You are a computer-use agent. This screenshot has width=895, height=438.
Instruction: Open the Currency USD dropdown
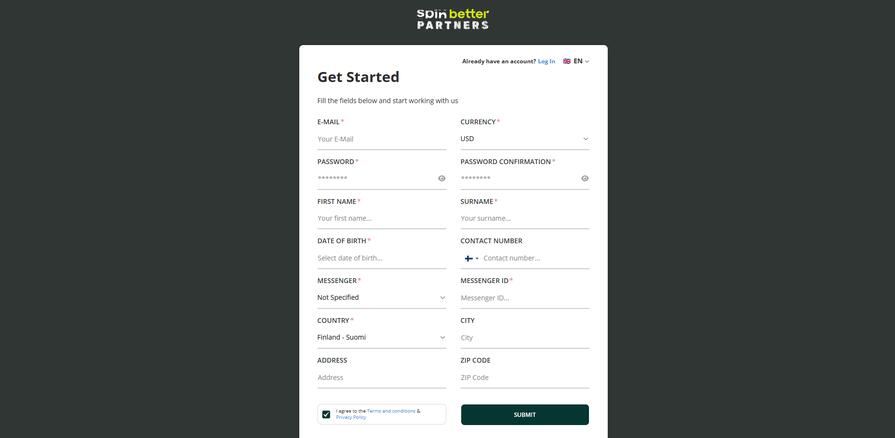524,139
